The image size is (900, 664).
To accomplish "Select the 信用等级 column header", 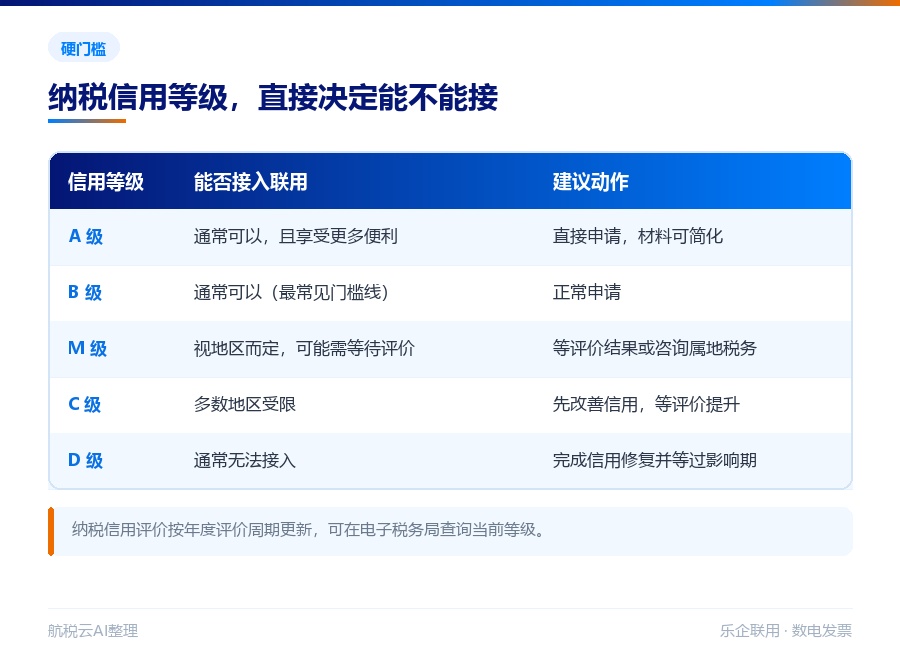I will 106,182.
